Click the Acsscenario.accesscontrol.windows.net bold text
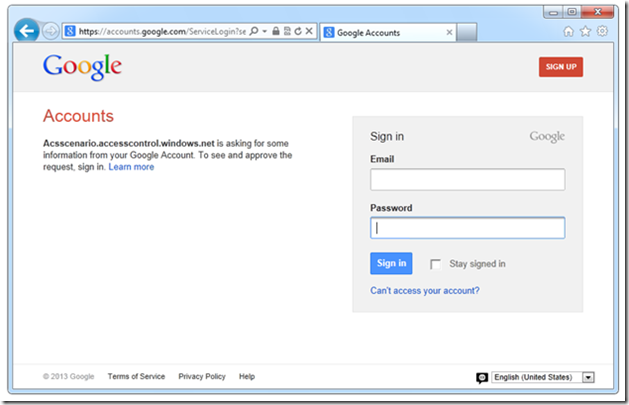Screen dimensions: 629x405 [129, 144]
